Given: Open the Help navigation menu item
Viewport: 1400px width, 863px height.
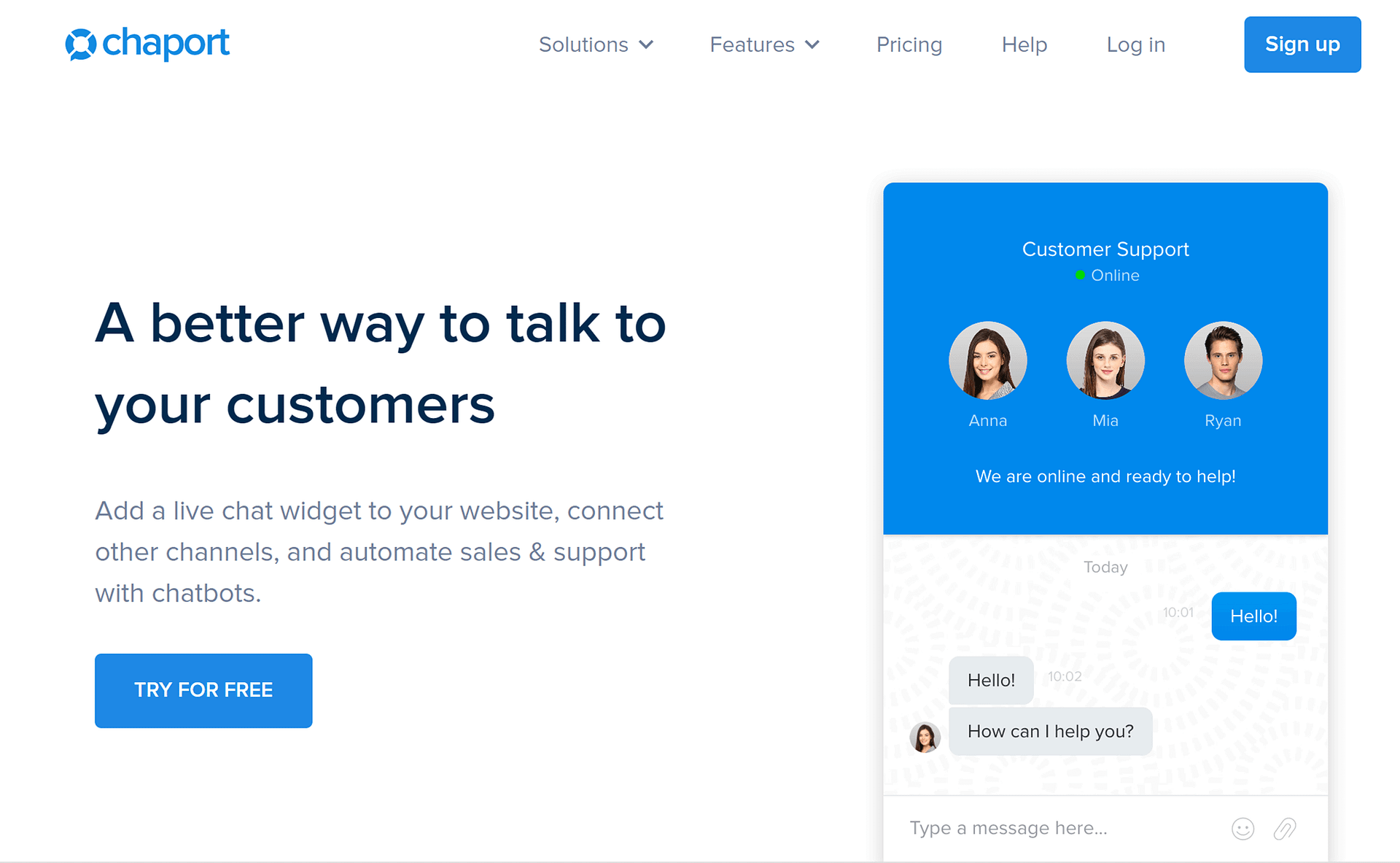Looking at the screenshot, I should [1025, 44].
